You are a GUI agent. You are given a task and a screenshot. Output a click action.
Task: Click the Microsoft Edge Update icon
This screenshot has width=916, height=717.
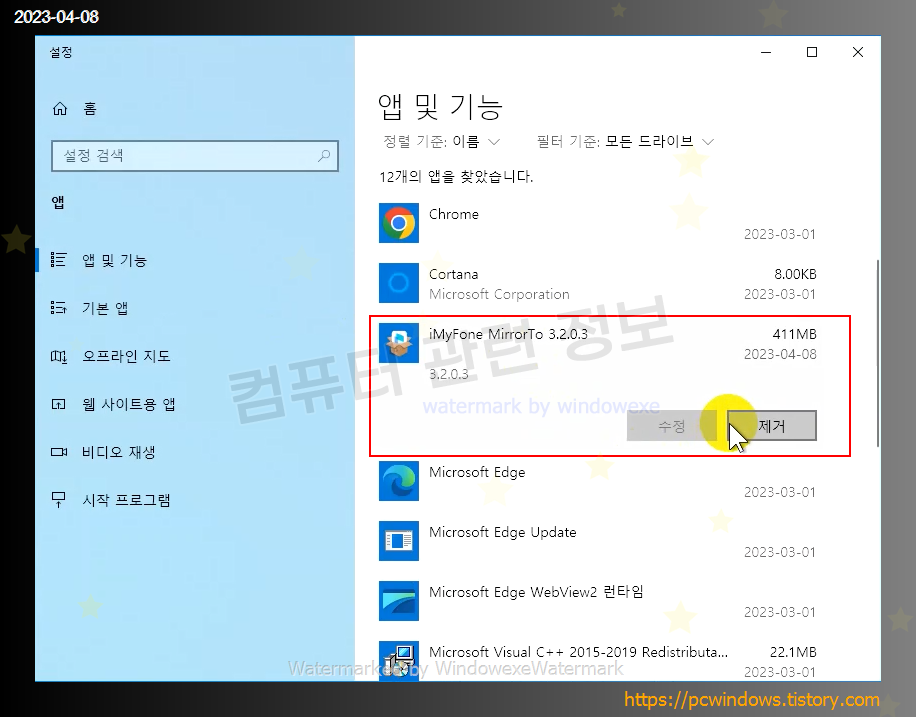398,541
